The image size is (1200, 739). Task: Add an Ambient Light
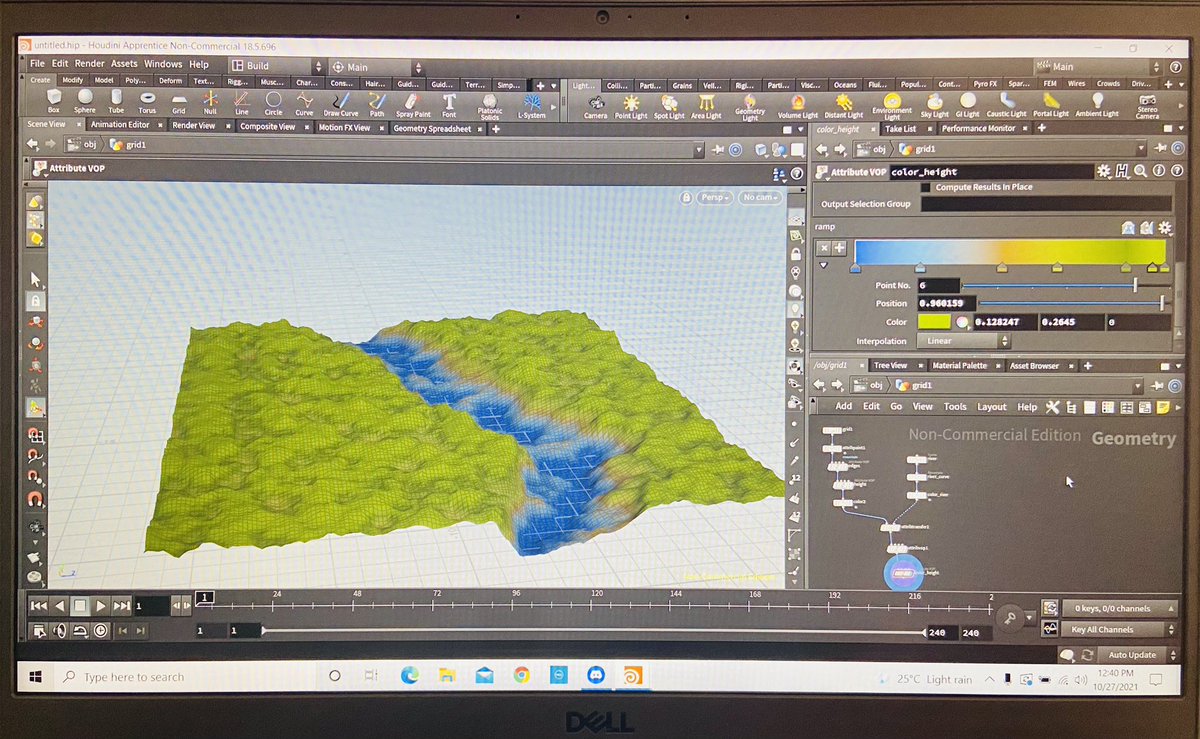tap(1097, 106)
